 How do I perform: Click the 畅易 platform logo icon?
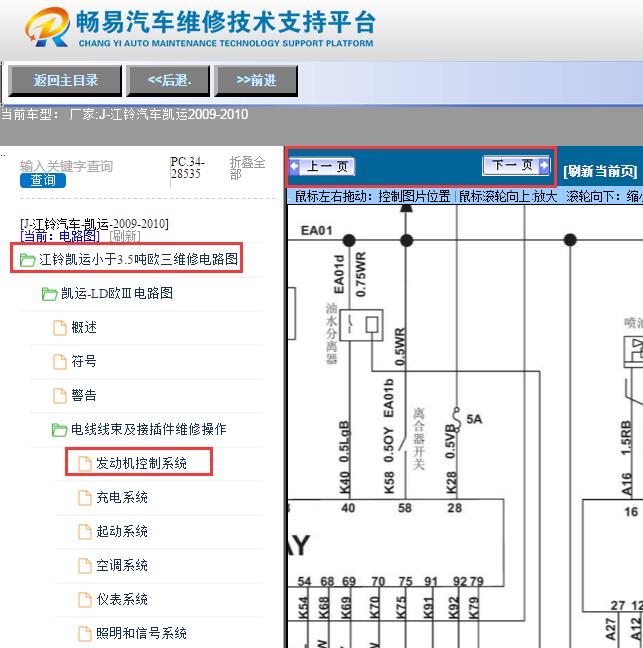48,27
